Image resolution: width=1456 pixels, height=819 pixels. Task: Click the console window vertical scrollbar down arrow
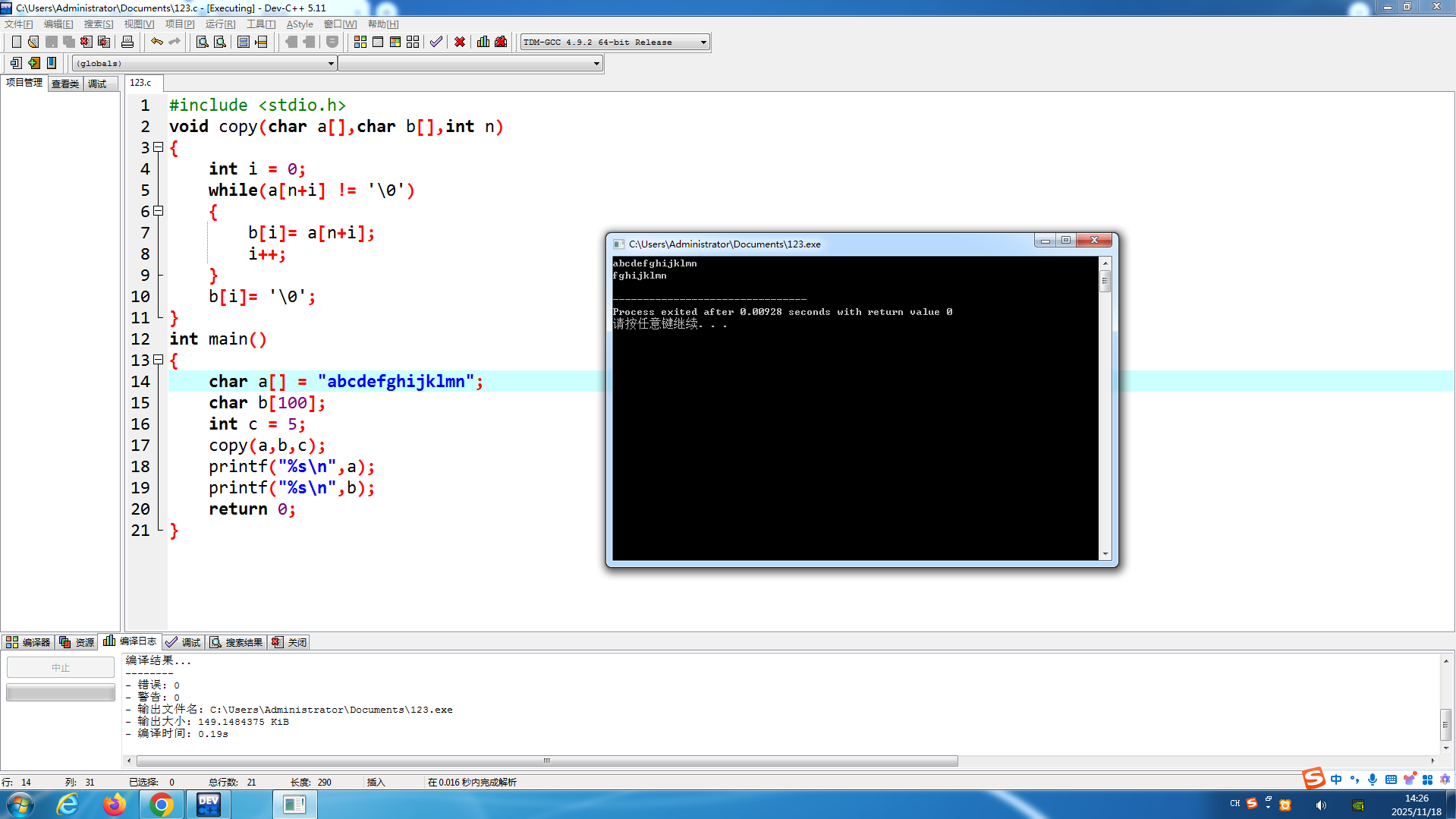pyautogui.click(x=1105, y=555)
